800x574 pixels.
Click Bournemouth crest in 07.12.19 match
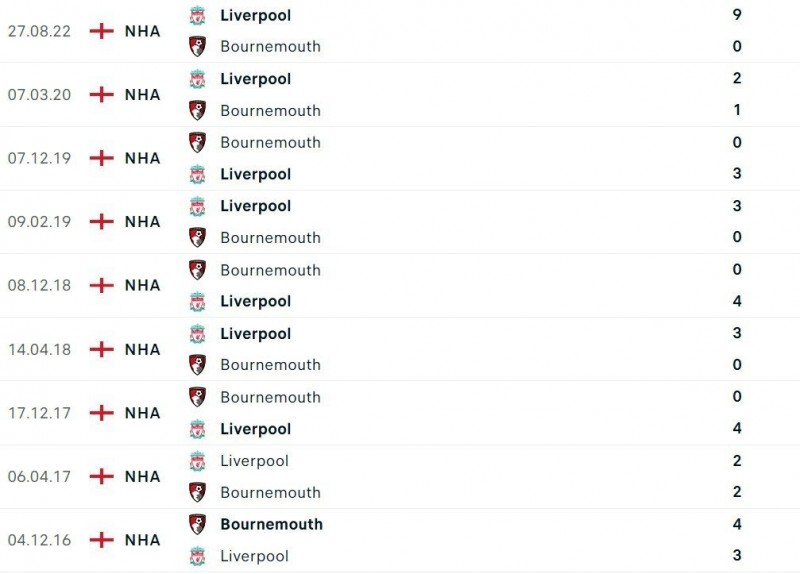pos(197,142)
